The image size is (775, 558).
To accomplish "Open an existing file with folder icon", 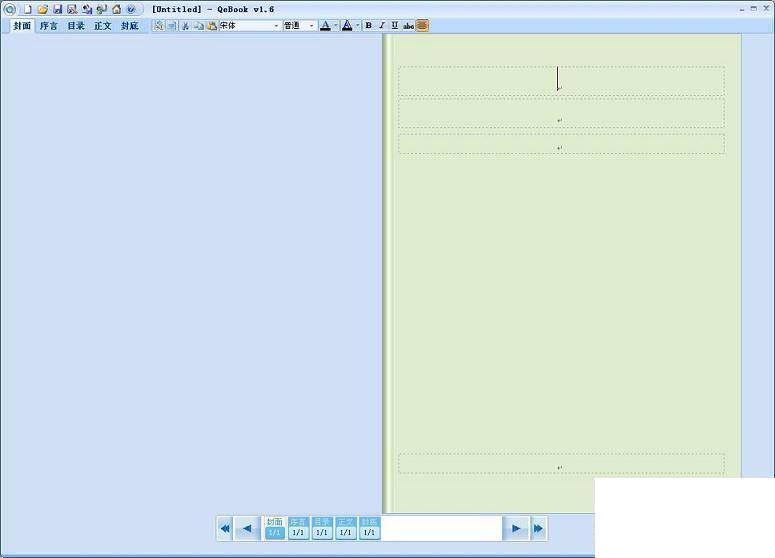I will 43,9.
